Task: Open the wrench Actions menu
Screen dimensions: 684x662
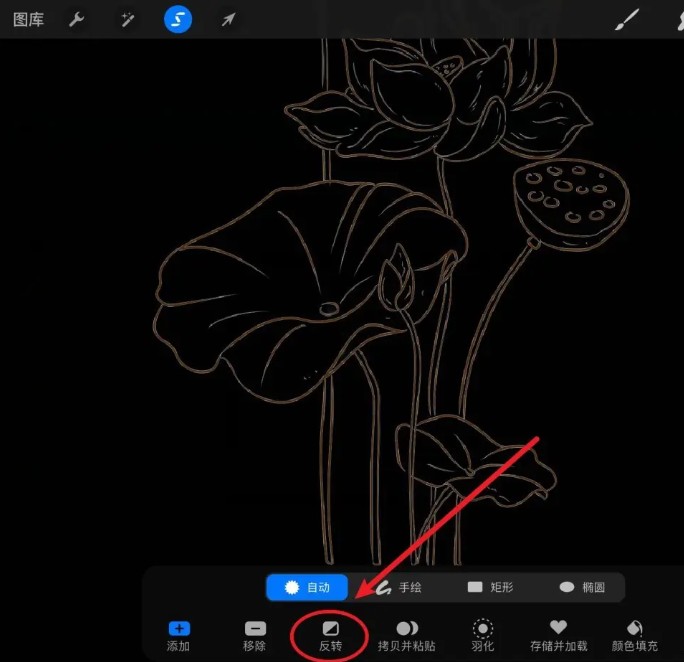Action: pos(76,20)
